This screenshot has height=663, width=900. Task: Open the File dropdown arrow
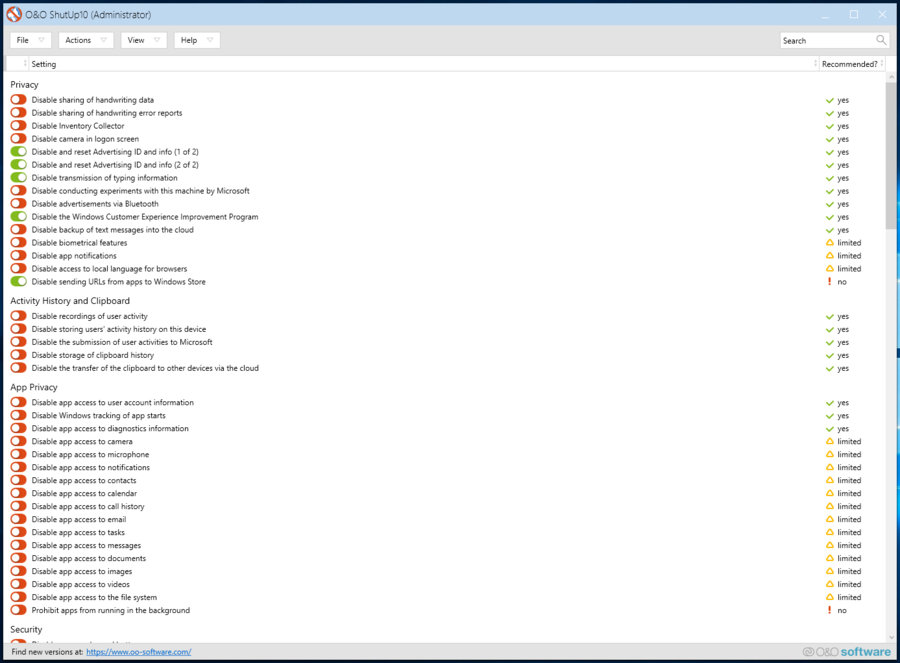click(41, 40)
